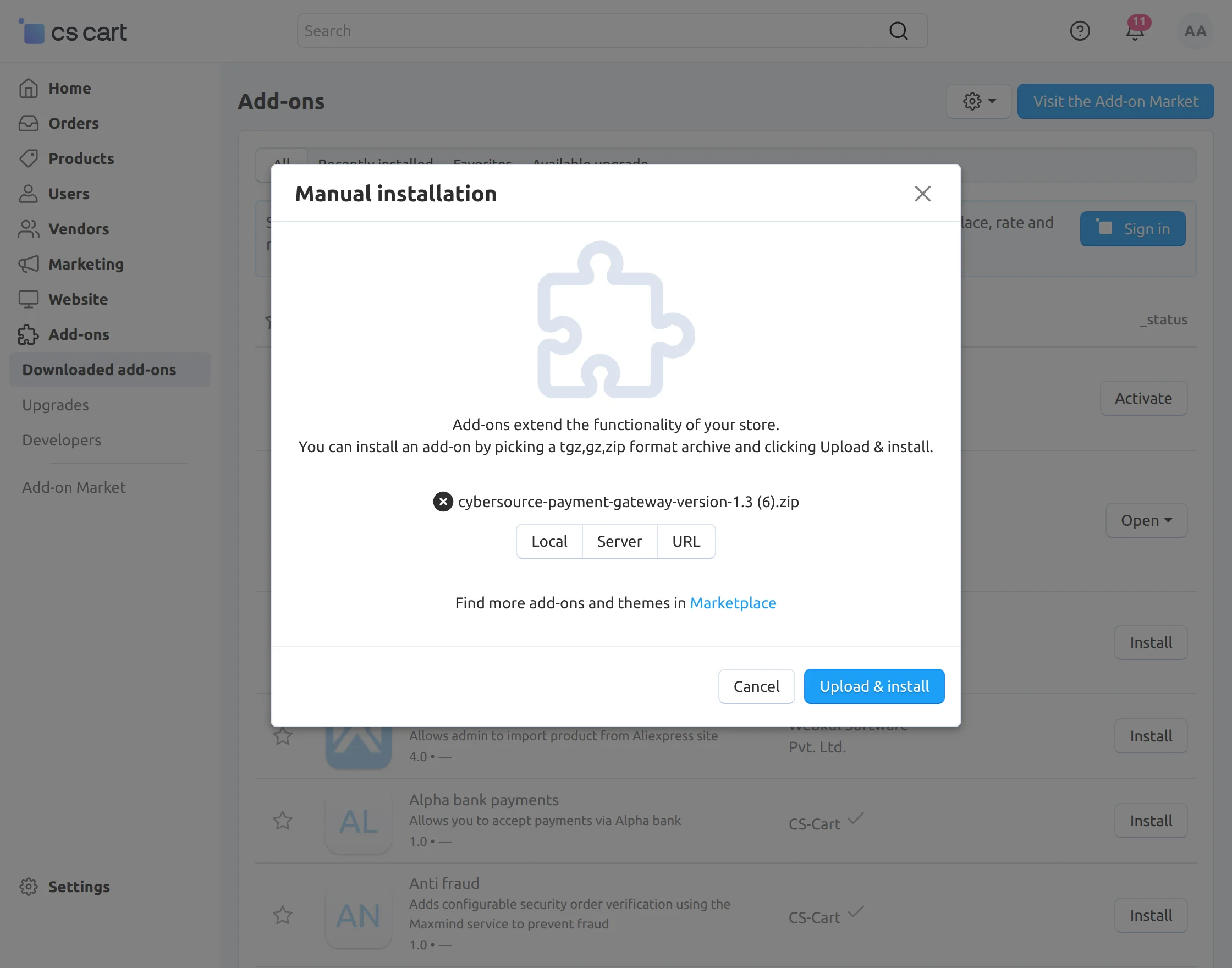Open the AA account avatar
The width and height of the screenshot is (1232, 968).
pos(1195,31)
